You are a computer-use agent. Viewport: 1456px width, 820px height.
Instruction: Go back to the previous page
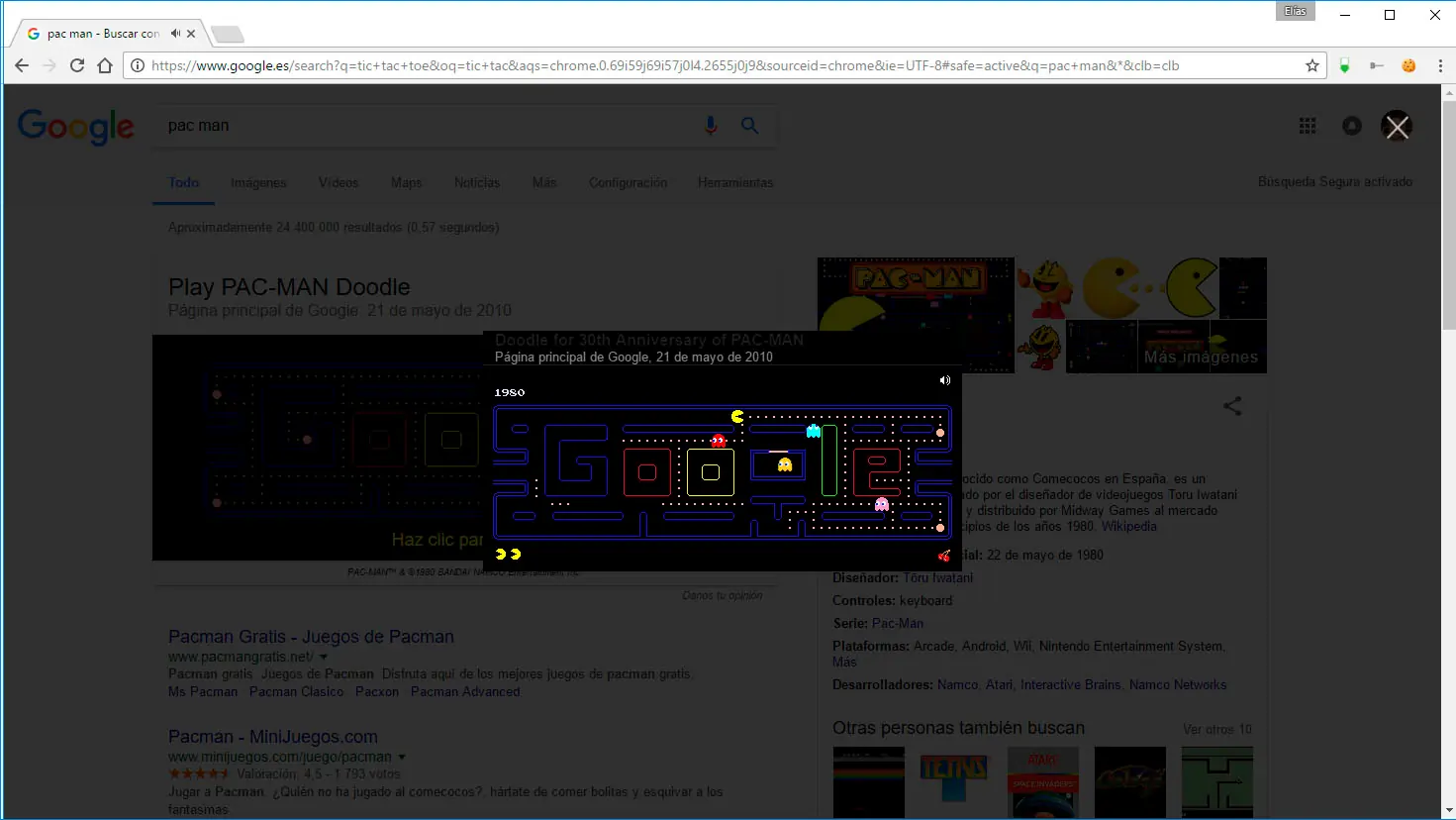coord(22,65)
